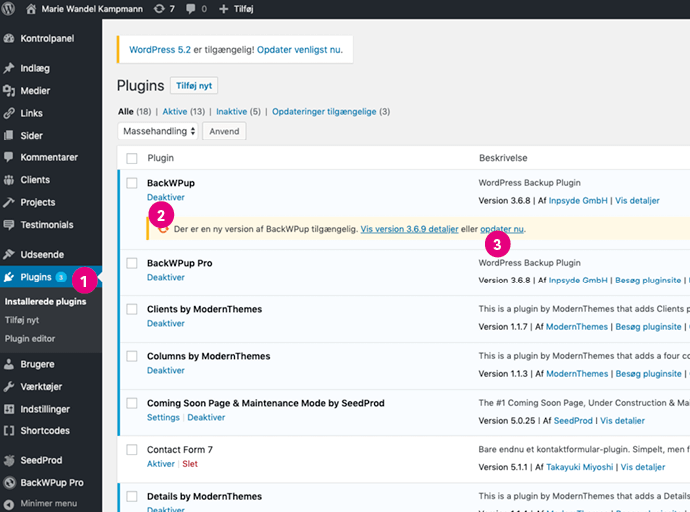Click the Tilføj nyt button beside Plugins heading
The width and height of the screenshot is (690, 512).
pos(194,86)
